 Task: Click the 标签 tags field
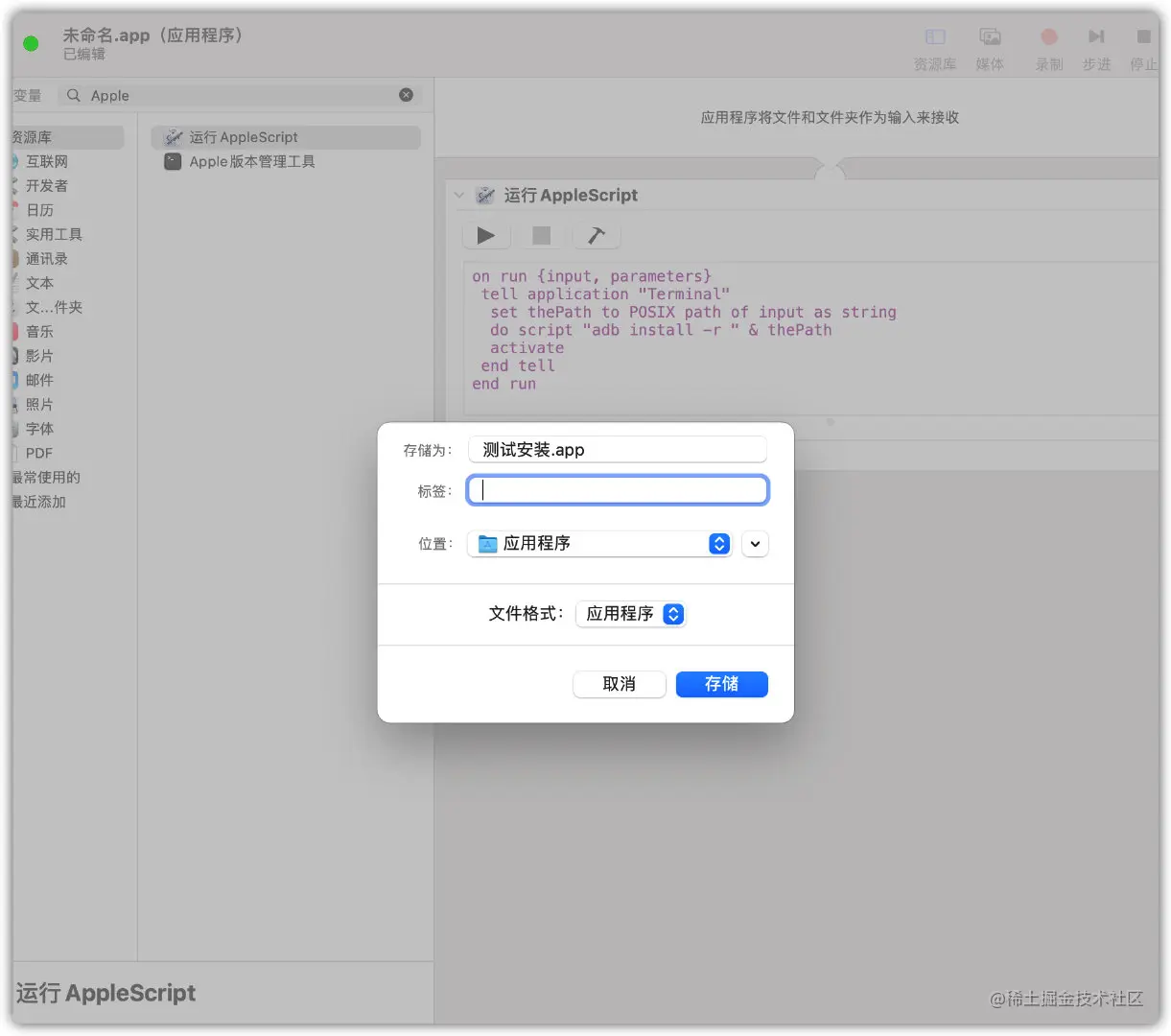click(x=618, y=490)
